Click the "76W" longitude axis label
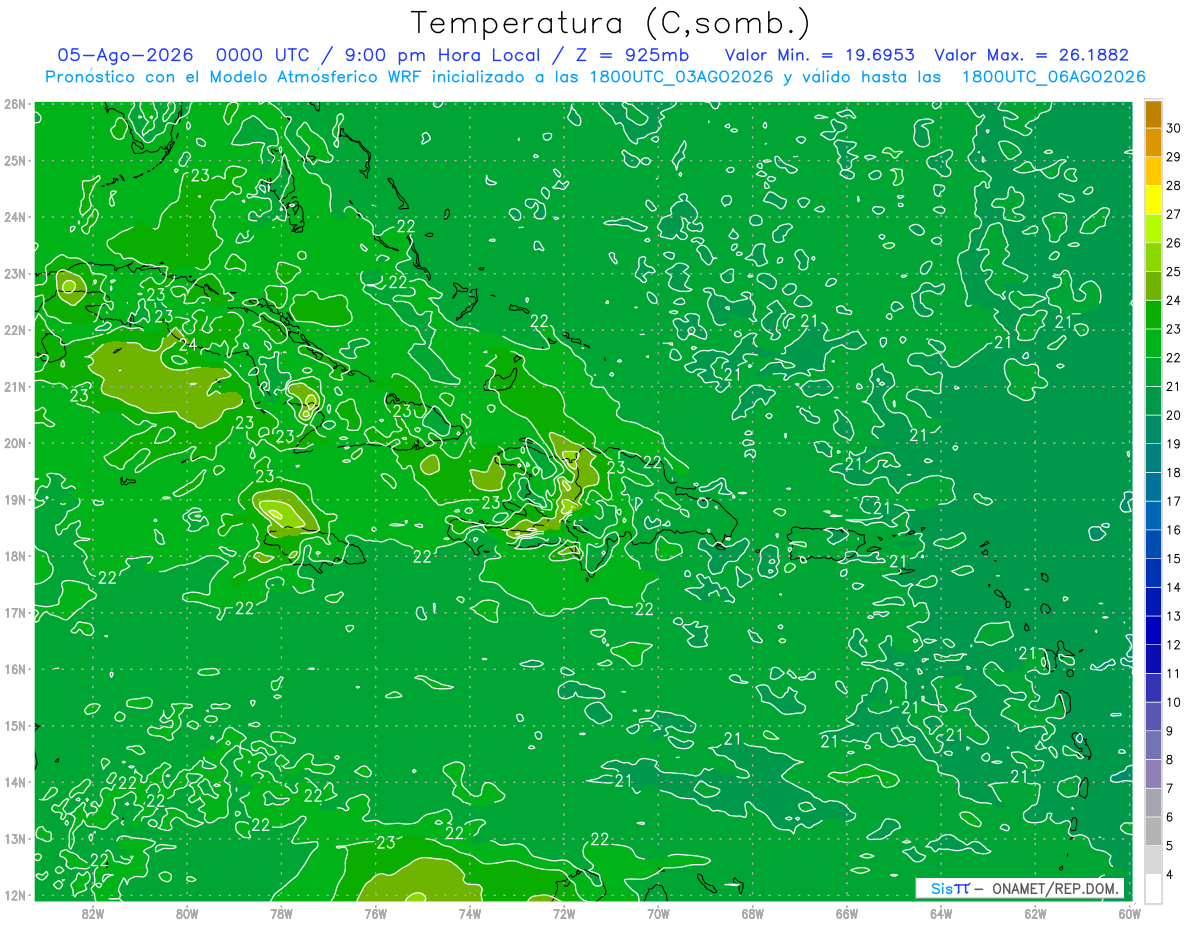Viewport: 1200px width, 927px height. pyautogui.click(x=376, y=913)
